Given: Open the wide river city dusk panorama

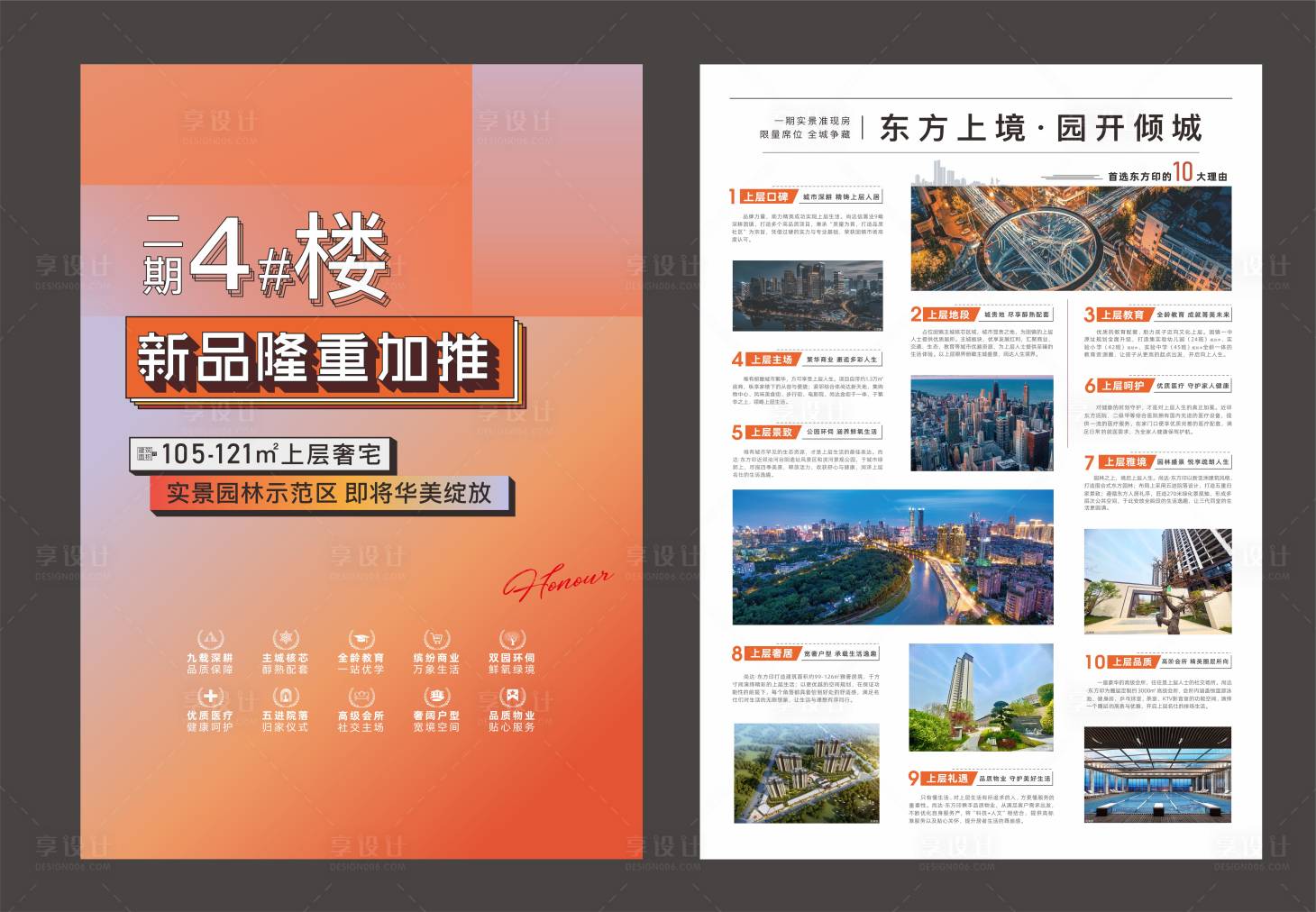Looking at the screenshot, I should coord(892,558).
